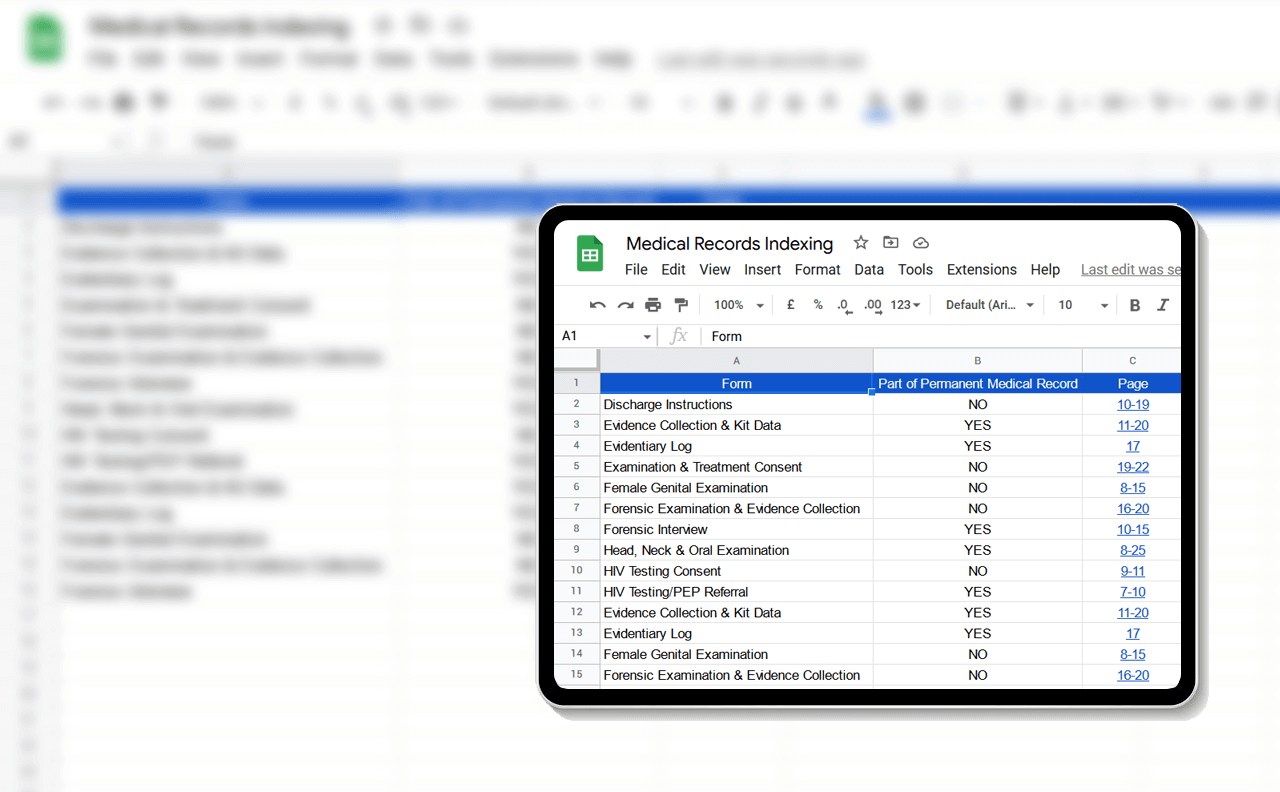Click the Redo arrow icon

pyautogui.click(x=625, y=305)
